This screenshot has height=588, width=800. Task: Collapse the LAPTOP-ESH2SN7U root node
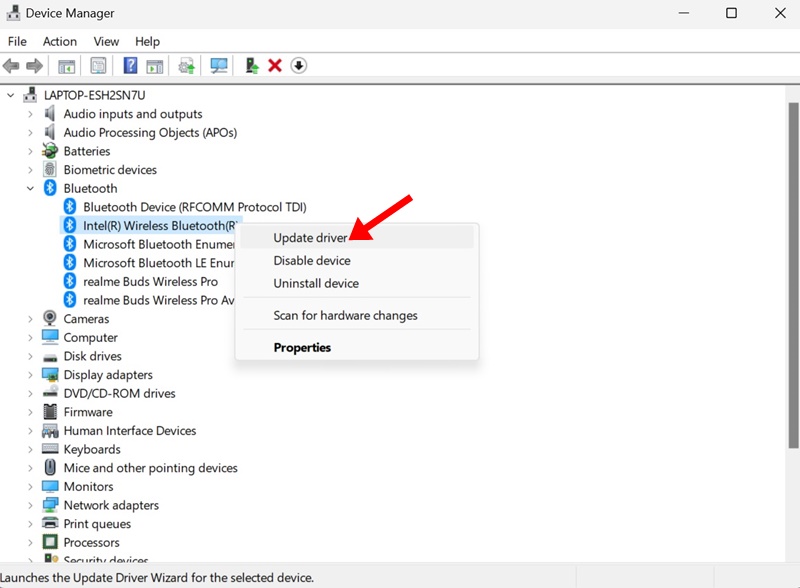[11, 95]
